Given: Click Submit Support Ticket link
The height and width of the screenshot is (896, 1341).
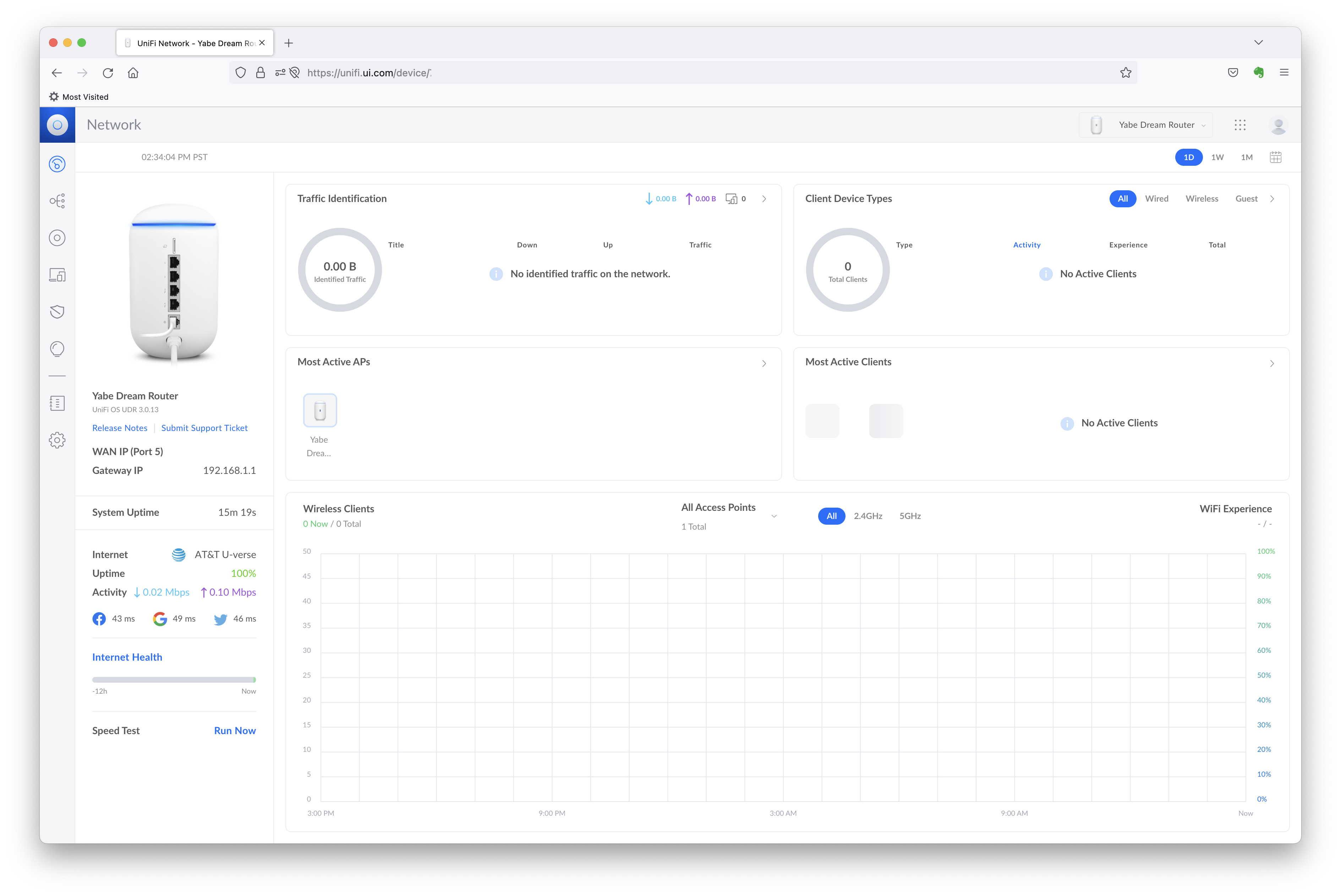Looking at the screenshot, I should pos(204,428).
